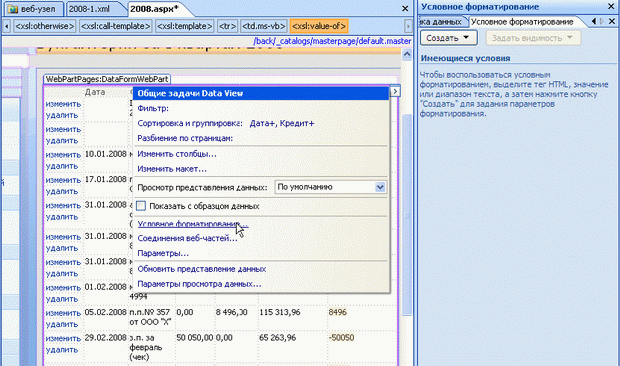The height and width of the screenshot is (366, 620).
Task: Click Условное форматирование menu link
Action: coord(193,224)
